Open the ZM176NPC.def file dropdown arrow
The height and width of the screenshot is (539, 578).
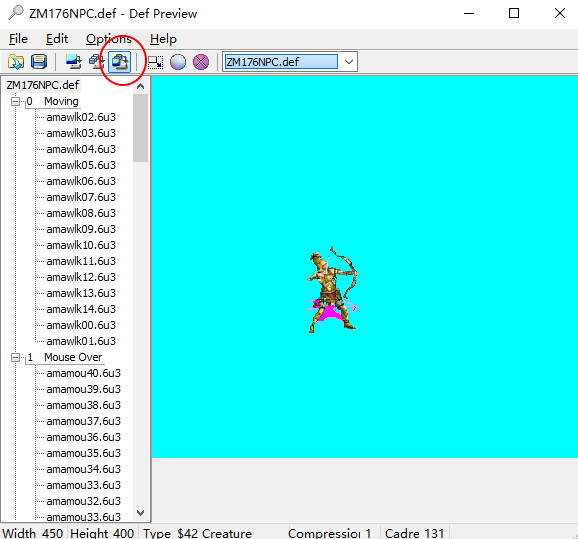[349, 62]
